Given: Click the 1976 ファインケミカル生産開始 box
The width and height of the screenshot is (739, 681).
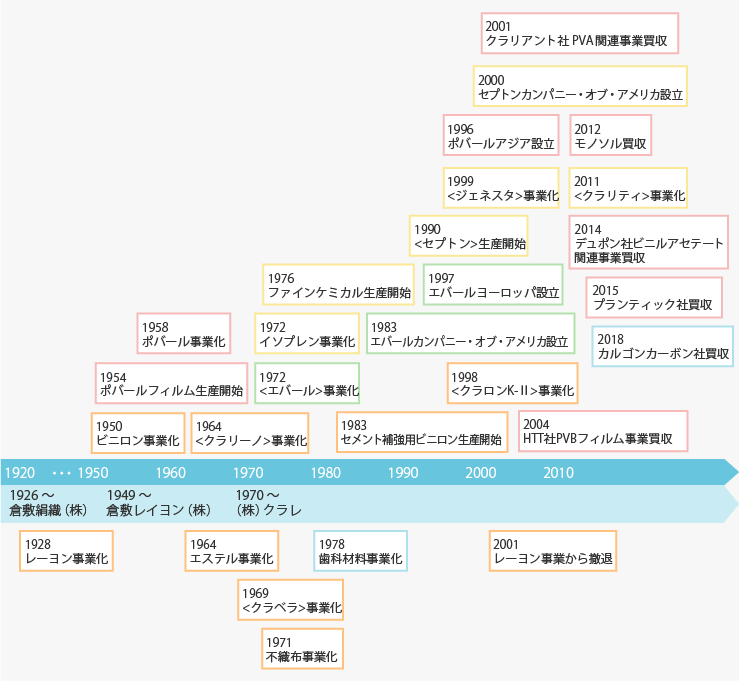Looking at the screenshot, I should [338, 285].
